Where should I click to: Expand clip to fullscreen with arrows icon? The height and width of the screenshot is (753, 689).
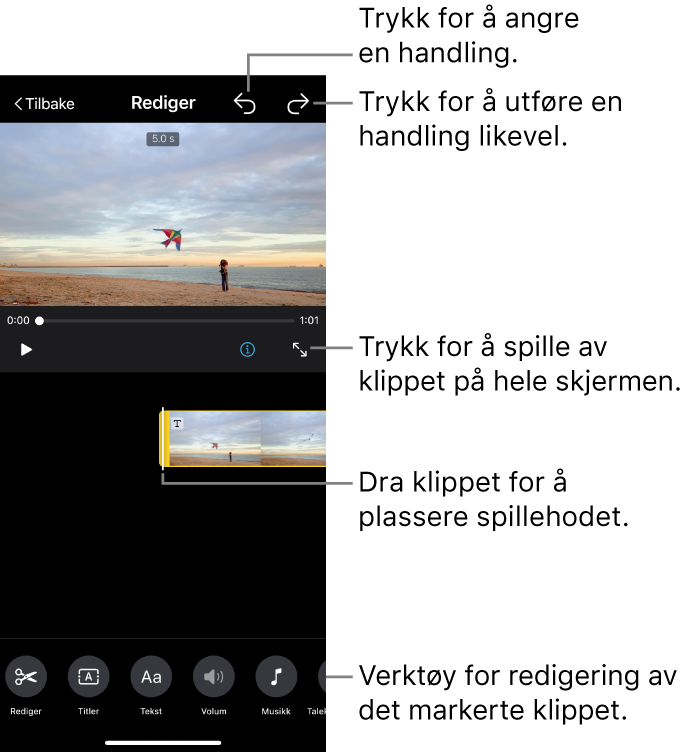[300, 350]
